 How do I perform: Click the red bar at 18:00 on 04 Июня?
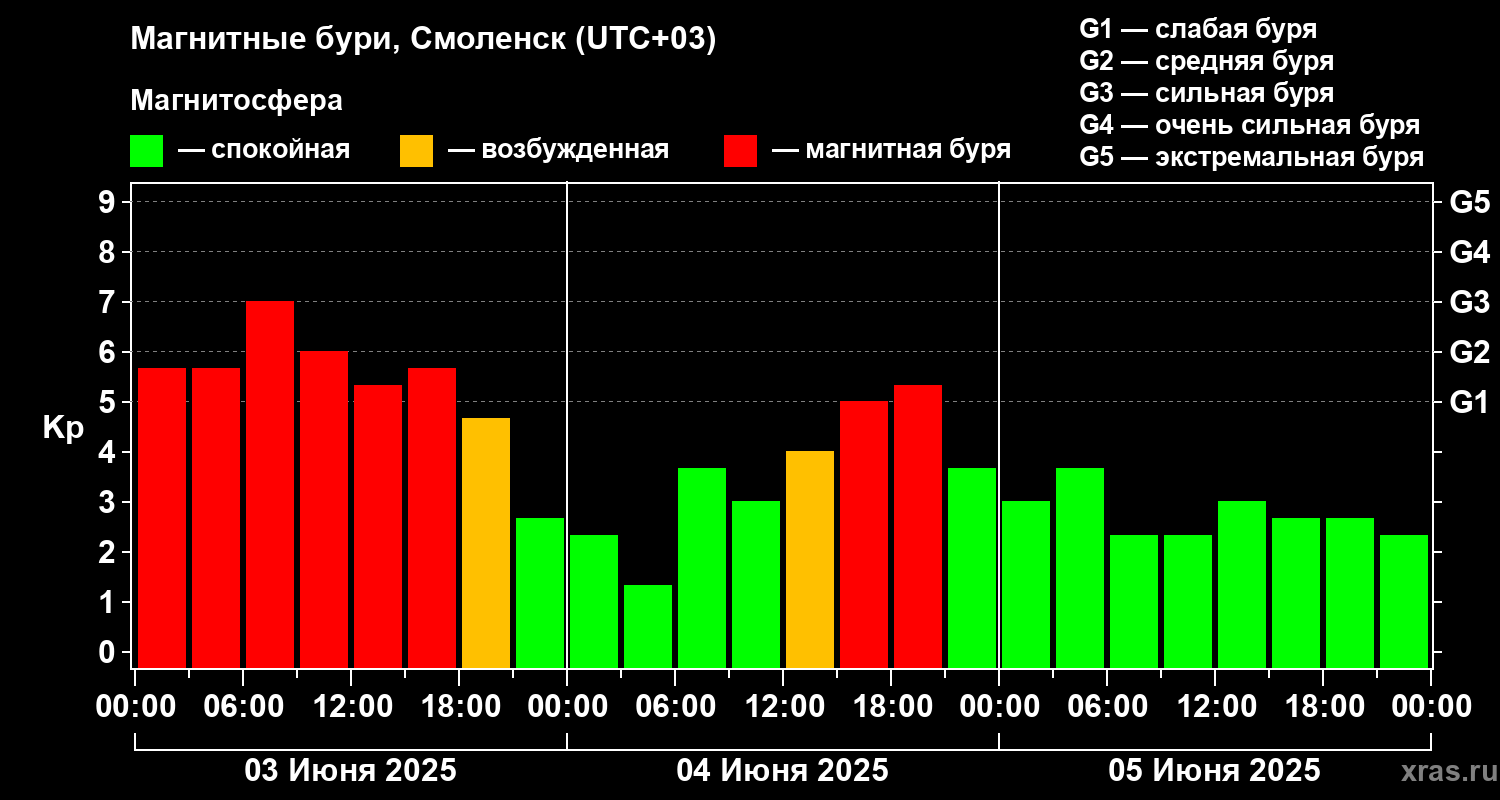[918, 526]
